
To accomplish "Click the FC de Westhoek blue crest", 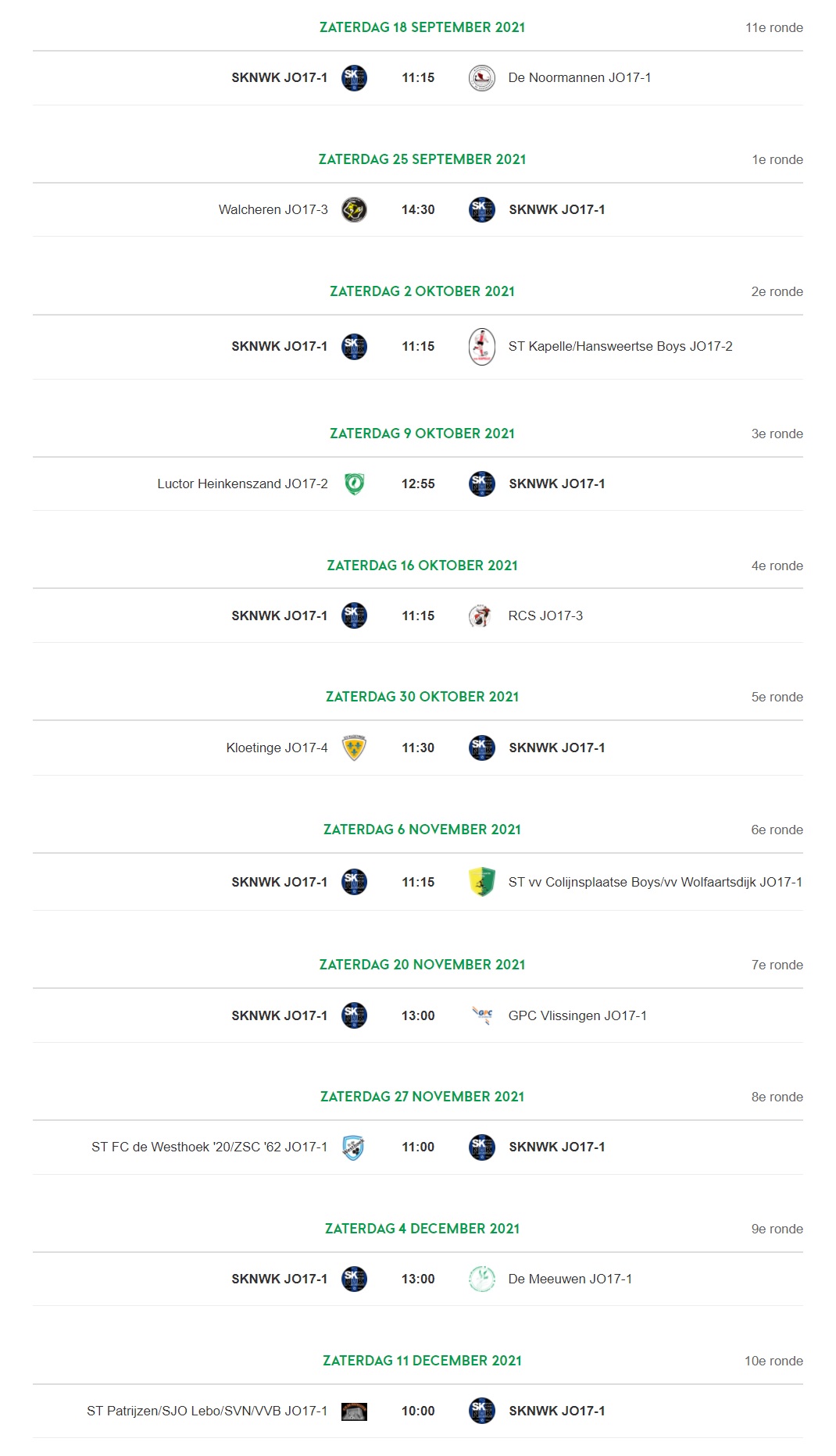I will tap(354, 1147).
